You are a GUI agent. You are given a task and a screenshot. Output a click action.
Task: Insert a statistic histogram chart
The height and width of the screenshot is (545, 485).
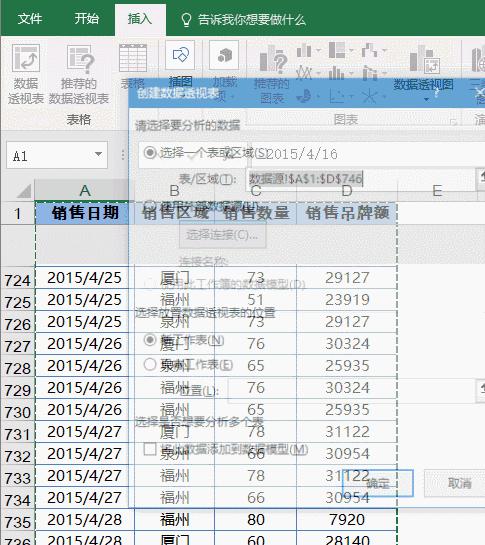pos(337,73)
